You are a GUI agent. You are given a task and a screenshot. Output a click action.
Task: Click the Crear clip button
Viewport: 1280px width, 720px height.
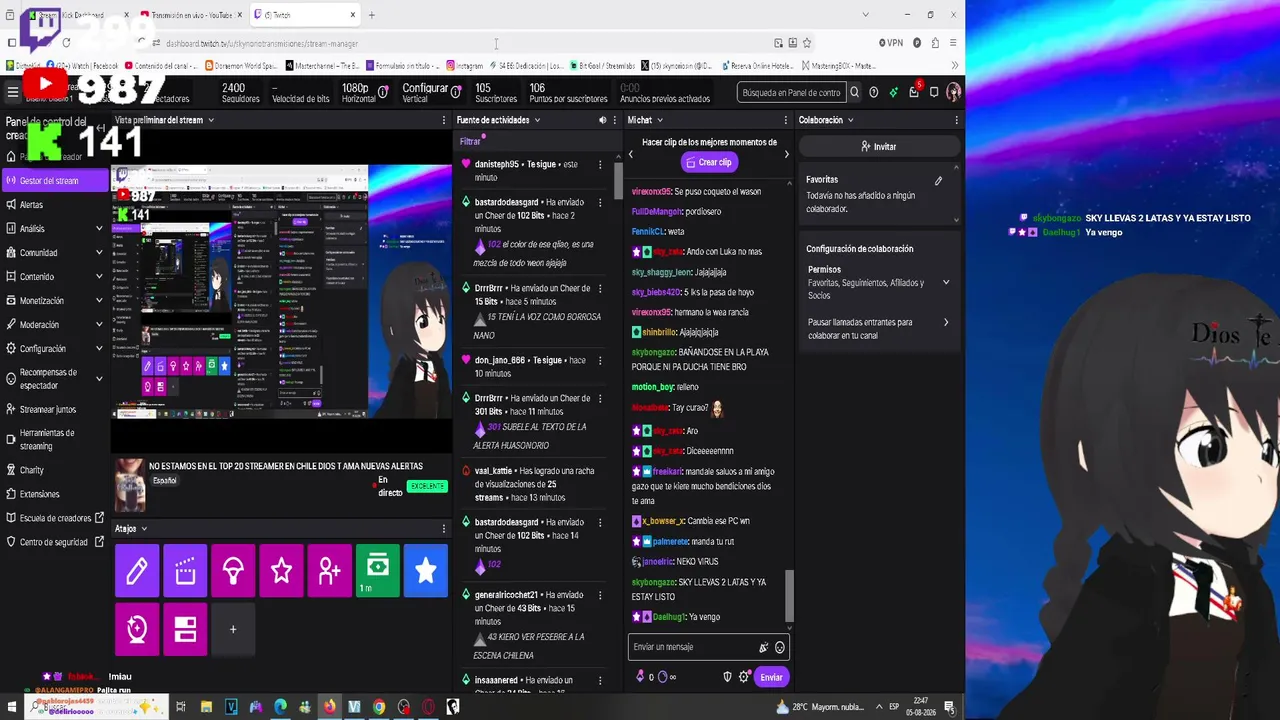(x=708, y=162)
